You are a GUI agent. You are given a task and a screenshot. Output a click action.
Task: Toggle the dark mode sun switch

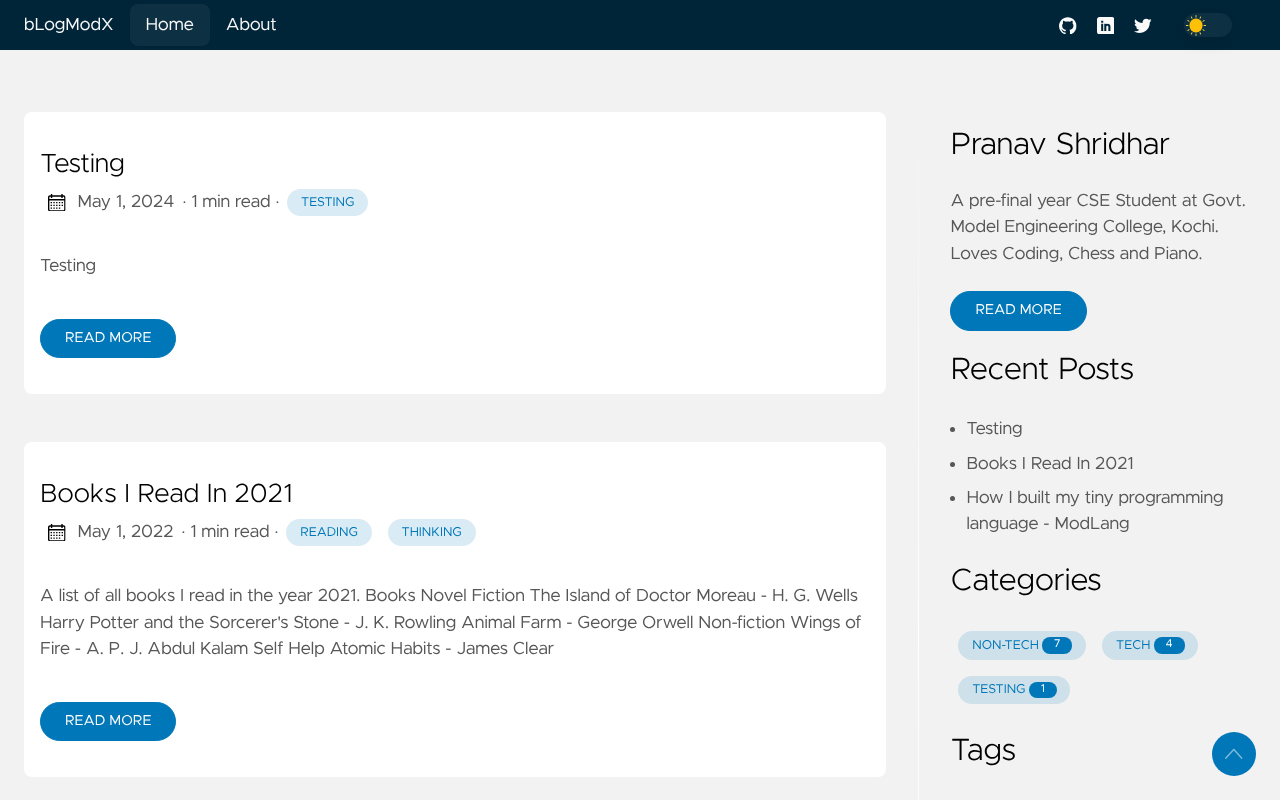1207,25
